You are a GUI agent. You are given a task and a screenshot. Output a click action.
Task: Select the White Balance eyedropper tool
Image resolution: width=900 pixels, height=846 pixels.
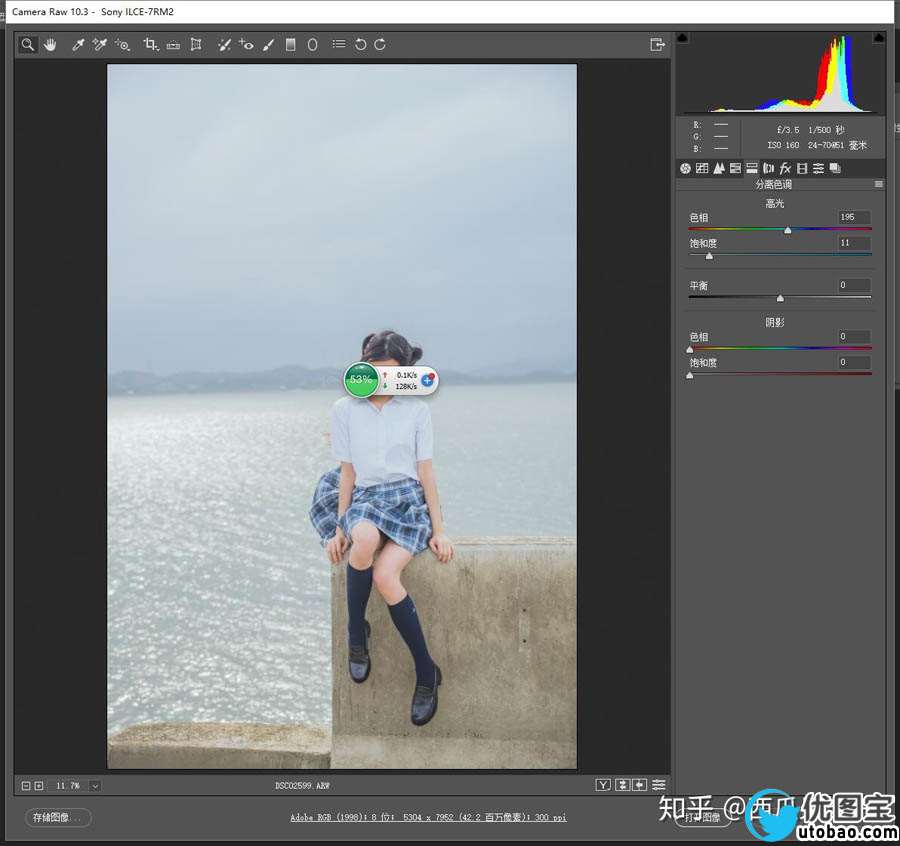click(78, 44)
